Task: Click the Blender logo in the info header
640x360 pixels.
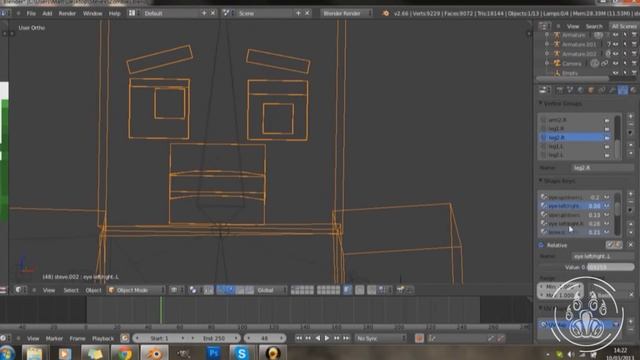Action: tap(385, 13)
